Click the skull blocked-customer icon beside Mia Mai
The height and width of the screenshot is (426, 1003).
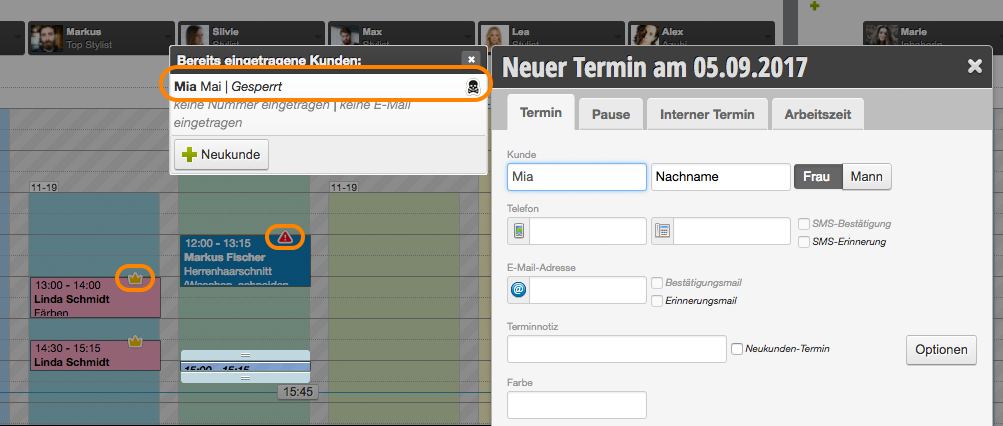(472, 88)
